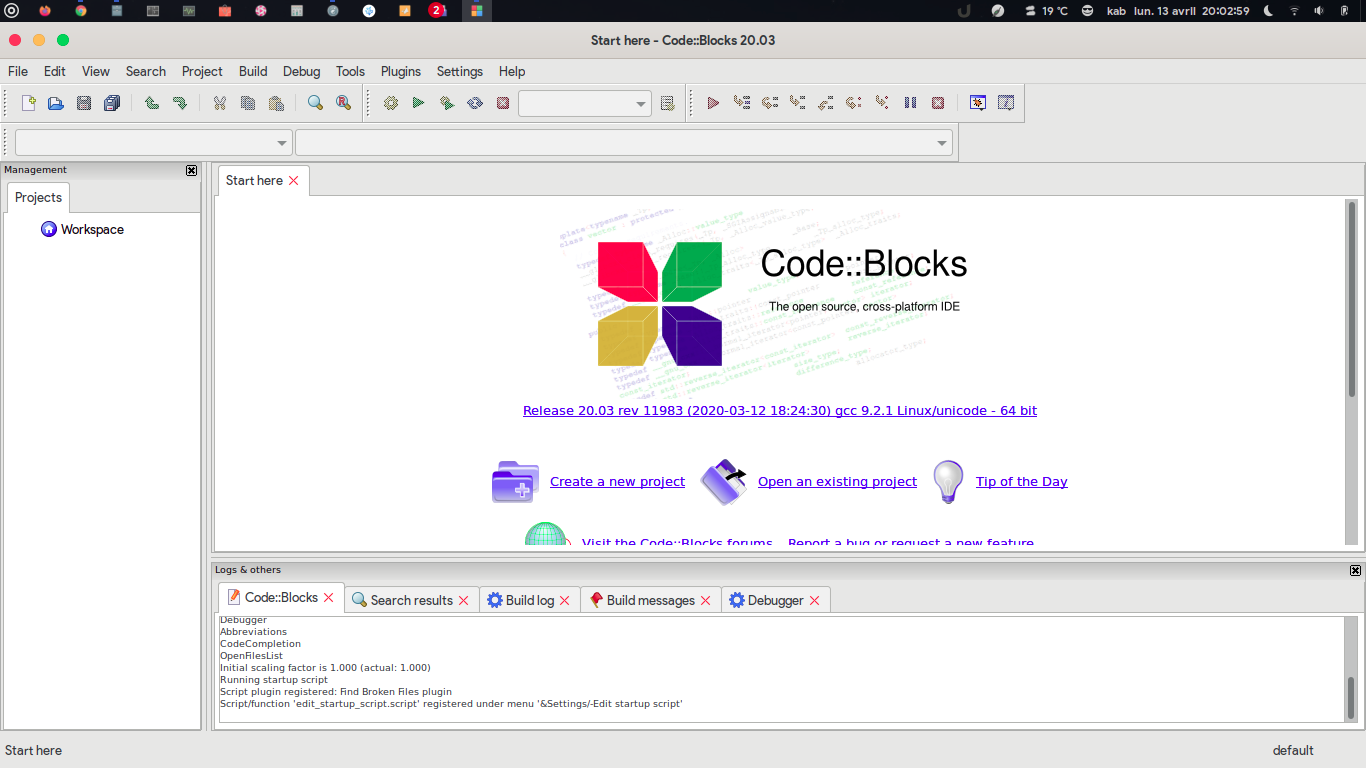Start debugging with the Debug/Continue icon

pyautogui.click(x=712, y=103)
